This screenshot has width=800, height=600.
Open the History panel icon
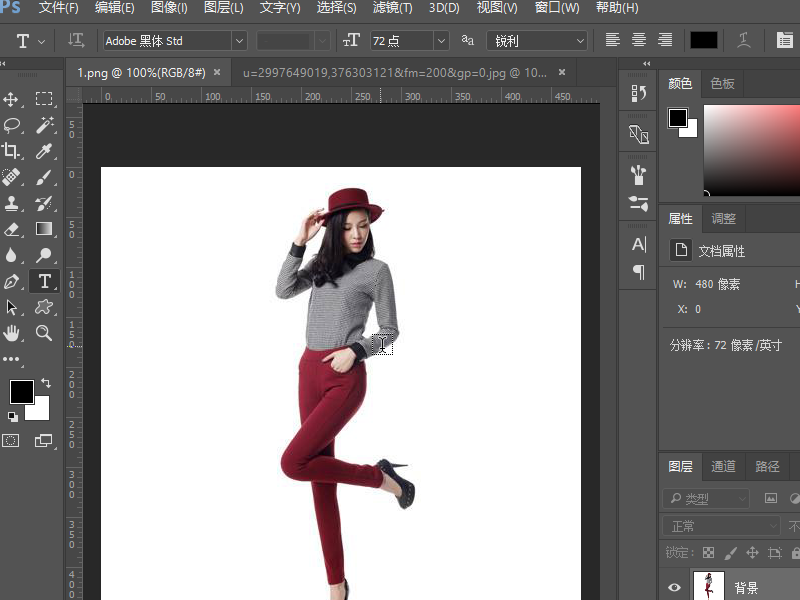638,93
